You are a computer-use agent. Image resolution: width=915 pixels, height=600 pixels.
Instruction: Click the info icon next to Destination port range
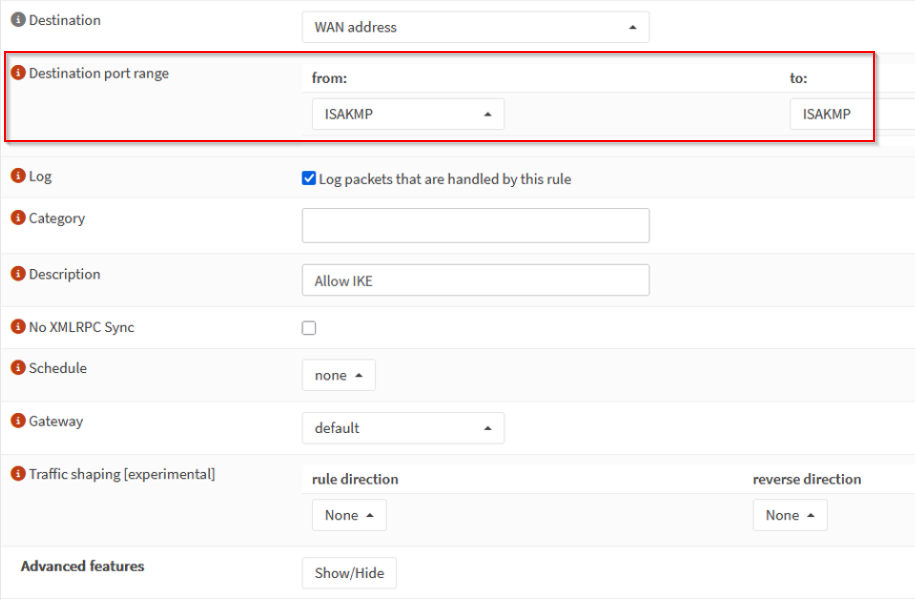18,73
